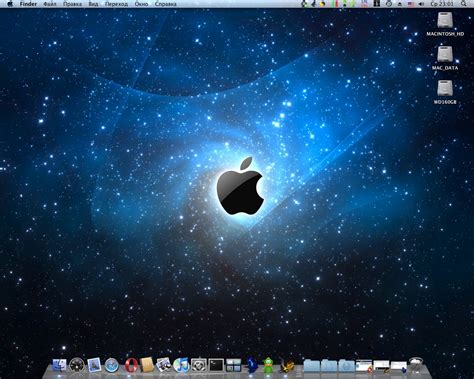
Task: Open the Вид menu
Action: coord(93,4)
